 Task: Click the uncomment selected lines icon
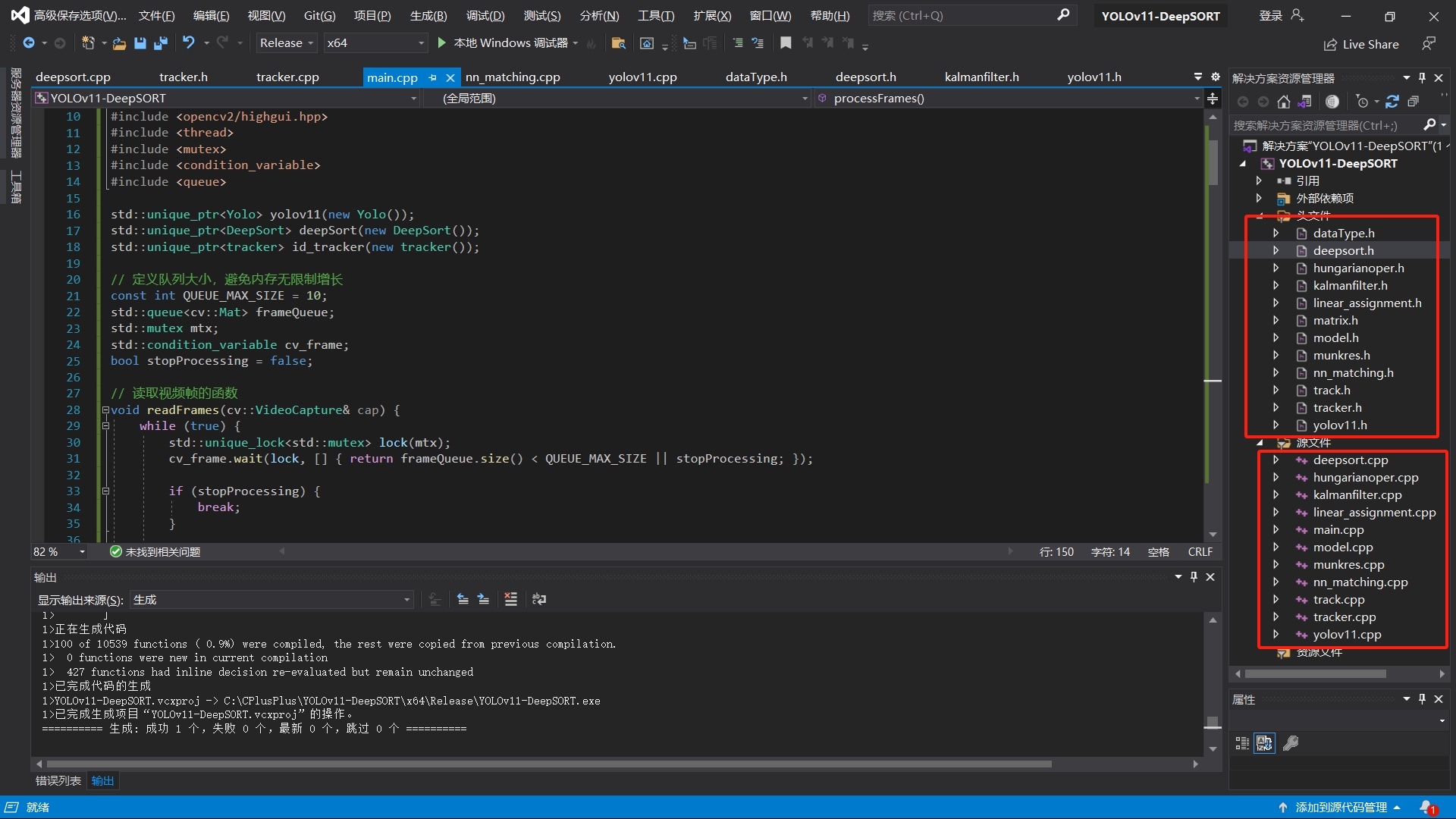[x=758, y=43]
